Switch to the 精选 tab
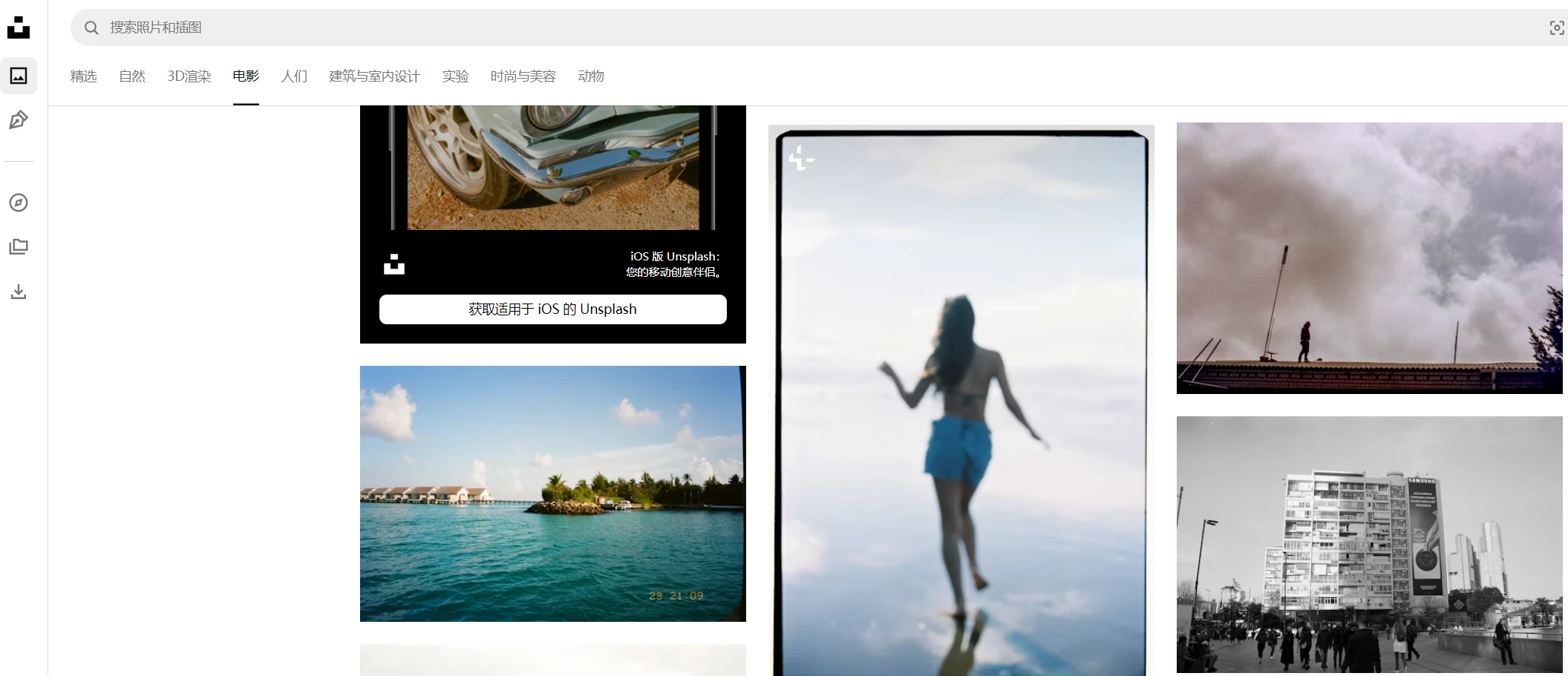This screenshot has height=676, width=1568. click(84, 76)
